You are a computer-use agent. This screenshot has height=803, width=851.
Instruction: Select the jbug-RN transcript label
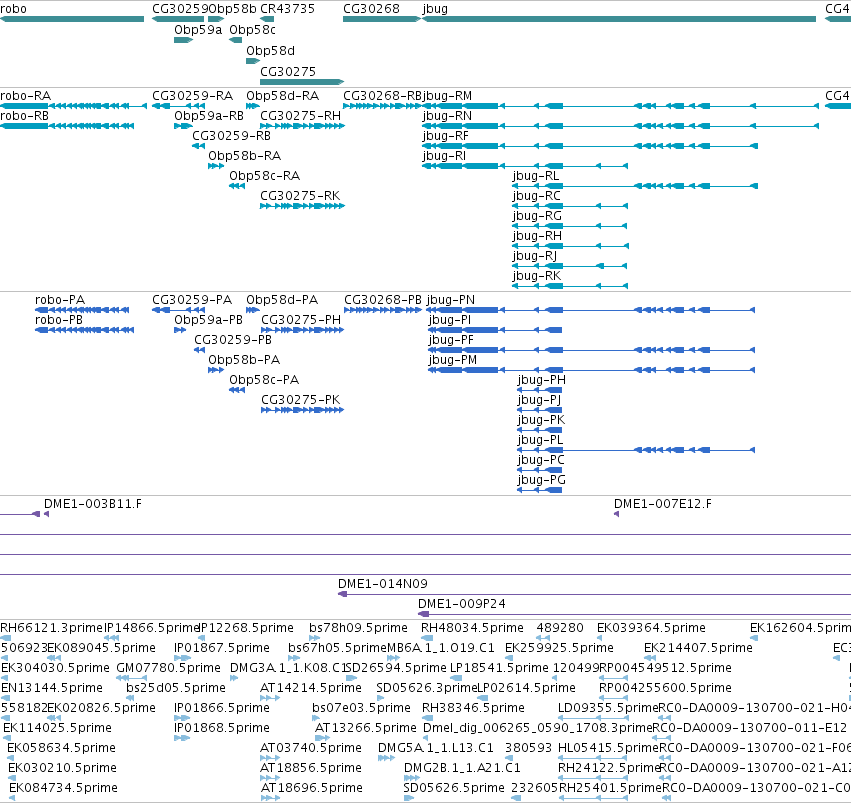point(447,116)
